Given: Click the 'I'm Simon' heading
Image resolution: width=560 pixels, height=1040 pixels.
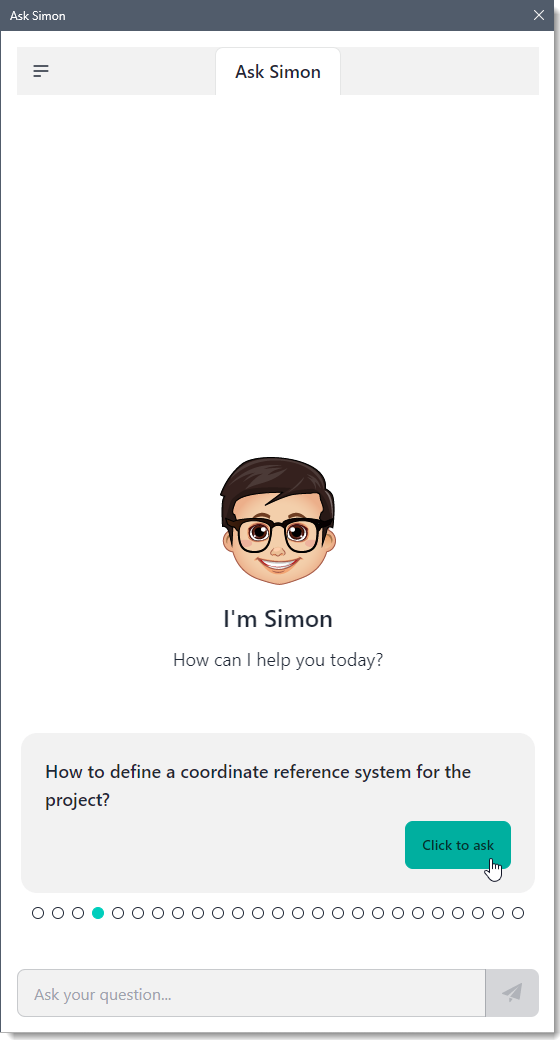Looking at the screenshot, I should [278, 619].
